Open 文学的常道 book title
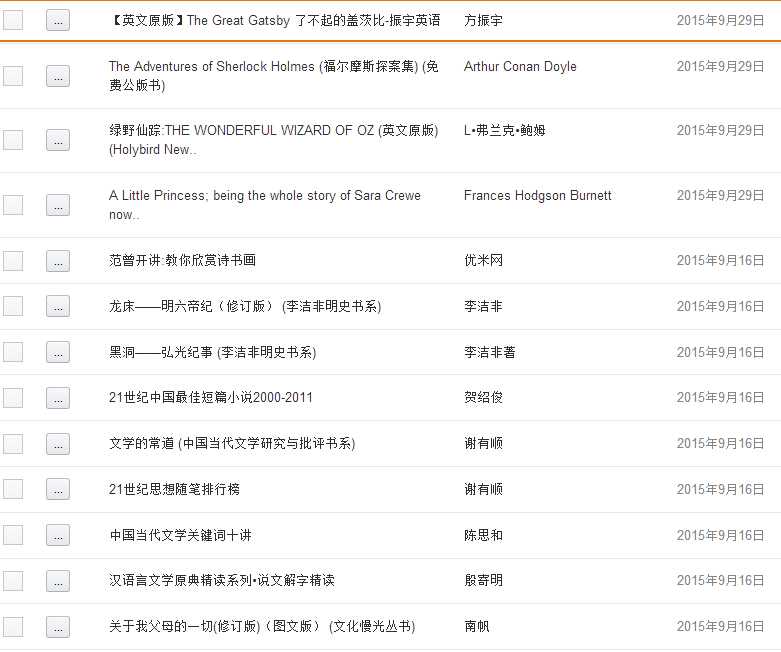The height and width of the screenshot is (652, 781). pyautogui.click(x=232, y=443)
